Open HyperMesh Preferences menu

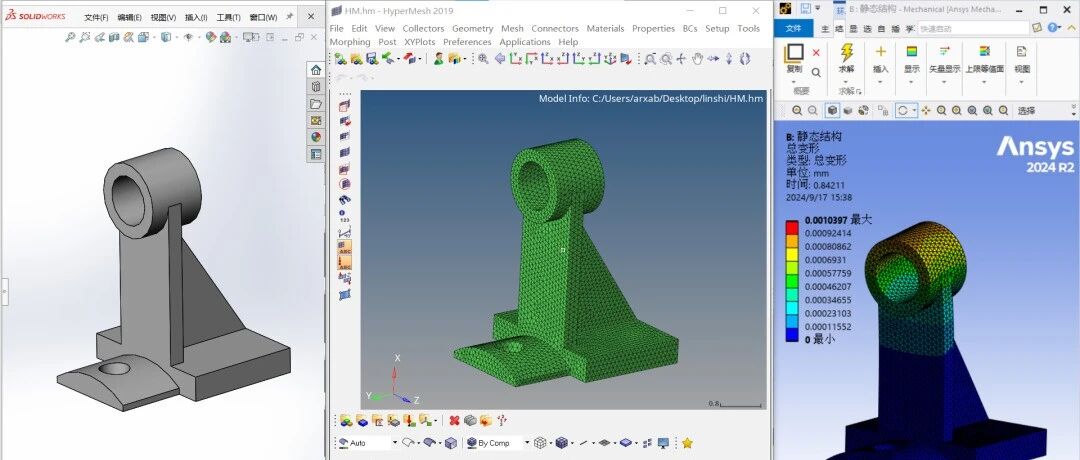(468, 42)
